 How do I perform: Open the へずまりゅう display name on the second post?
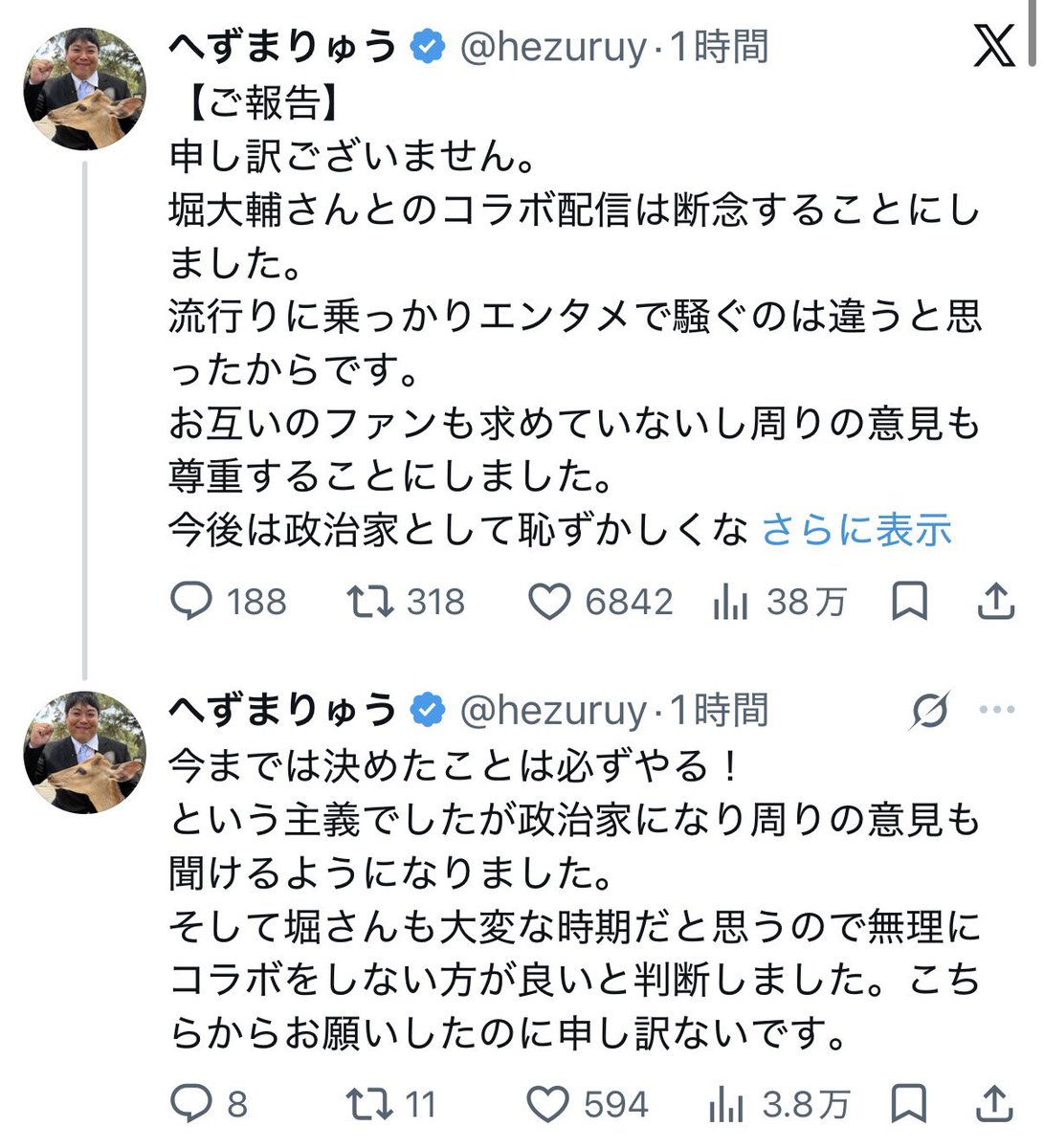(x=283, y=710)
